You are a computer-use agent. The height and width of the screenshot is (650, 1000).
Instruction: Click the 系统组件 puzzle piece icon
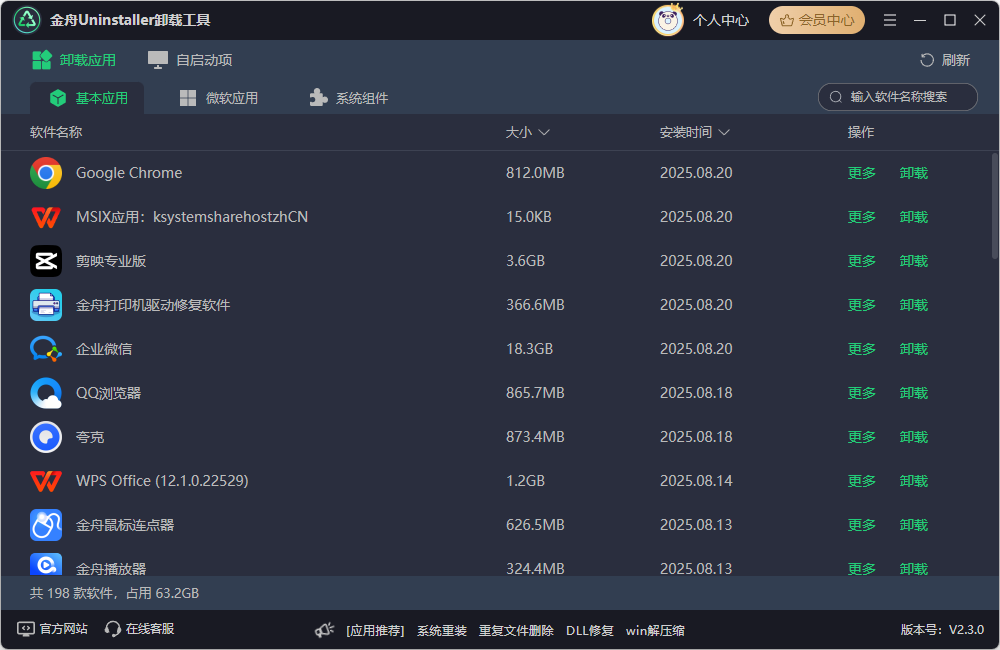[318, 98]
